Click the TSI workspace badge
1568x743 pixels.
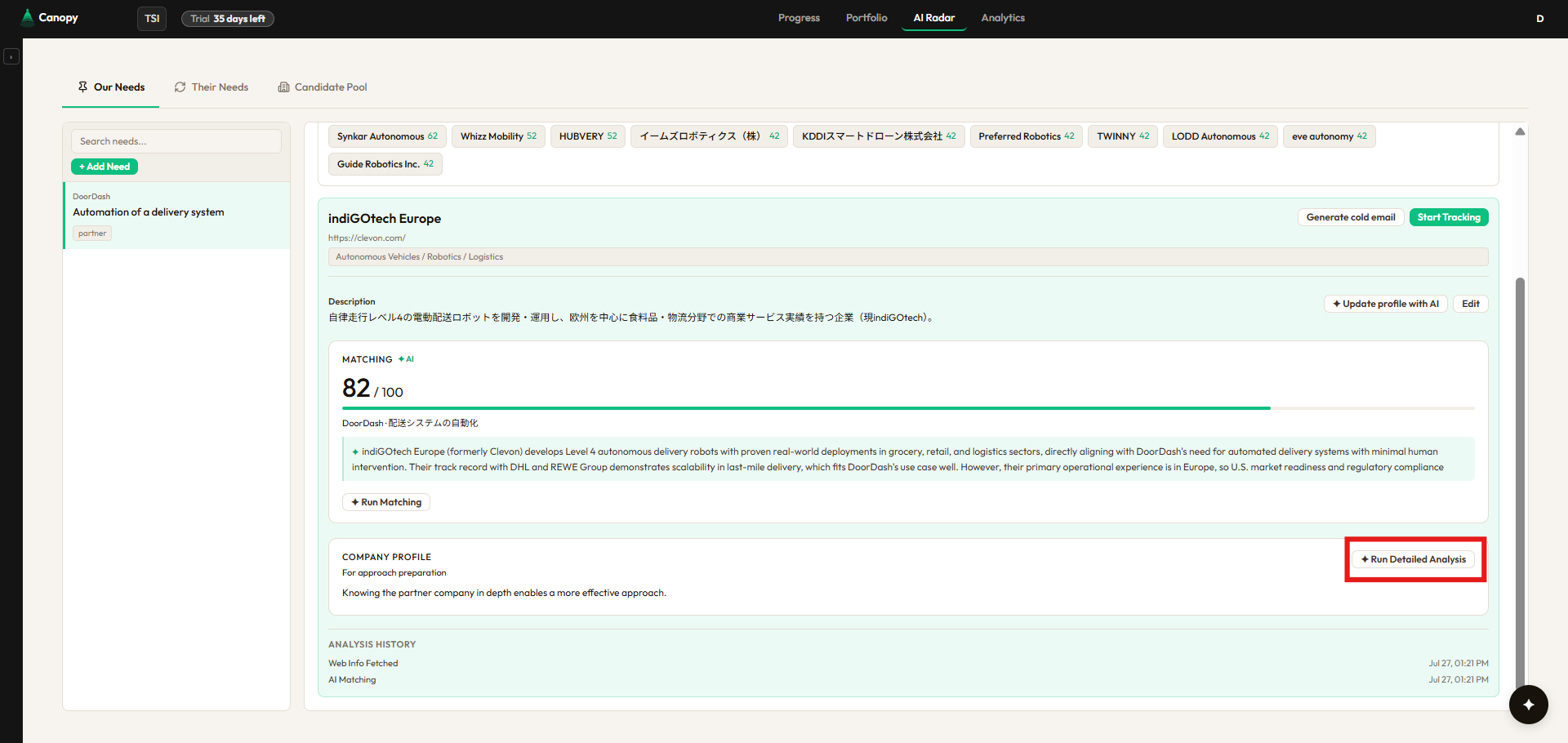click(x=152, y=18)
